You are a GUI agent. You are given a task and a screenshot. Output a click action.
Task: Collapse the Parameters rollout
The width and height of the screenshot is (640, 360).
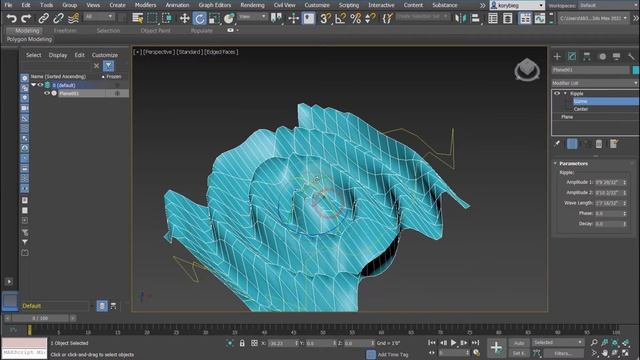pyautogui.click(x=556, y=163)
